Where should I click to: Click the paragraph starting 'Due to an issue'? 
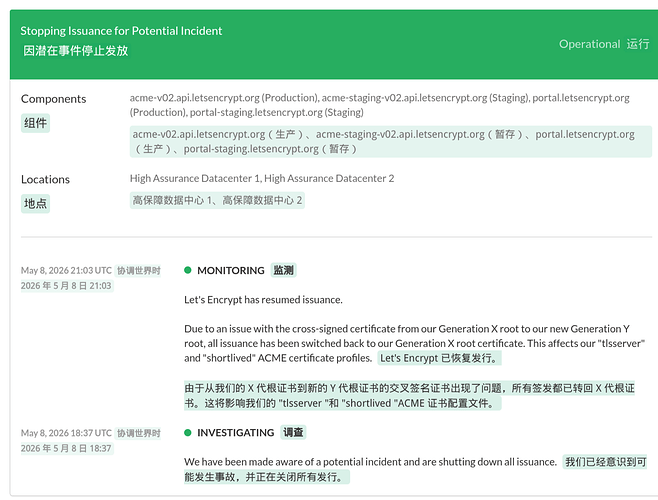pos(414,343)
